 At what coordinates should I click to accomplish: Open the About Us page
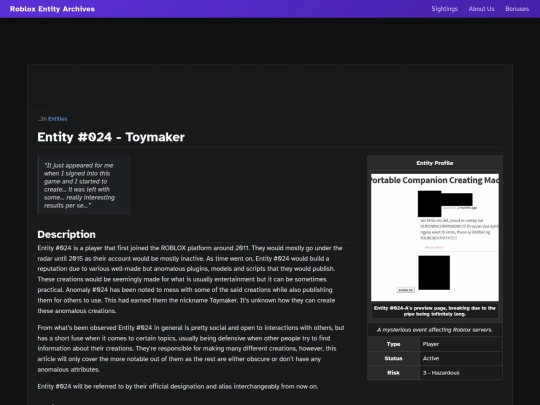pyautogui.click(x=481, y=9)
